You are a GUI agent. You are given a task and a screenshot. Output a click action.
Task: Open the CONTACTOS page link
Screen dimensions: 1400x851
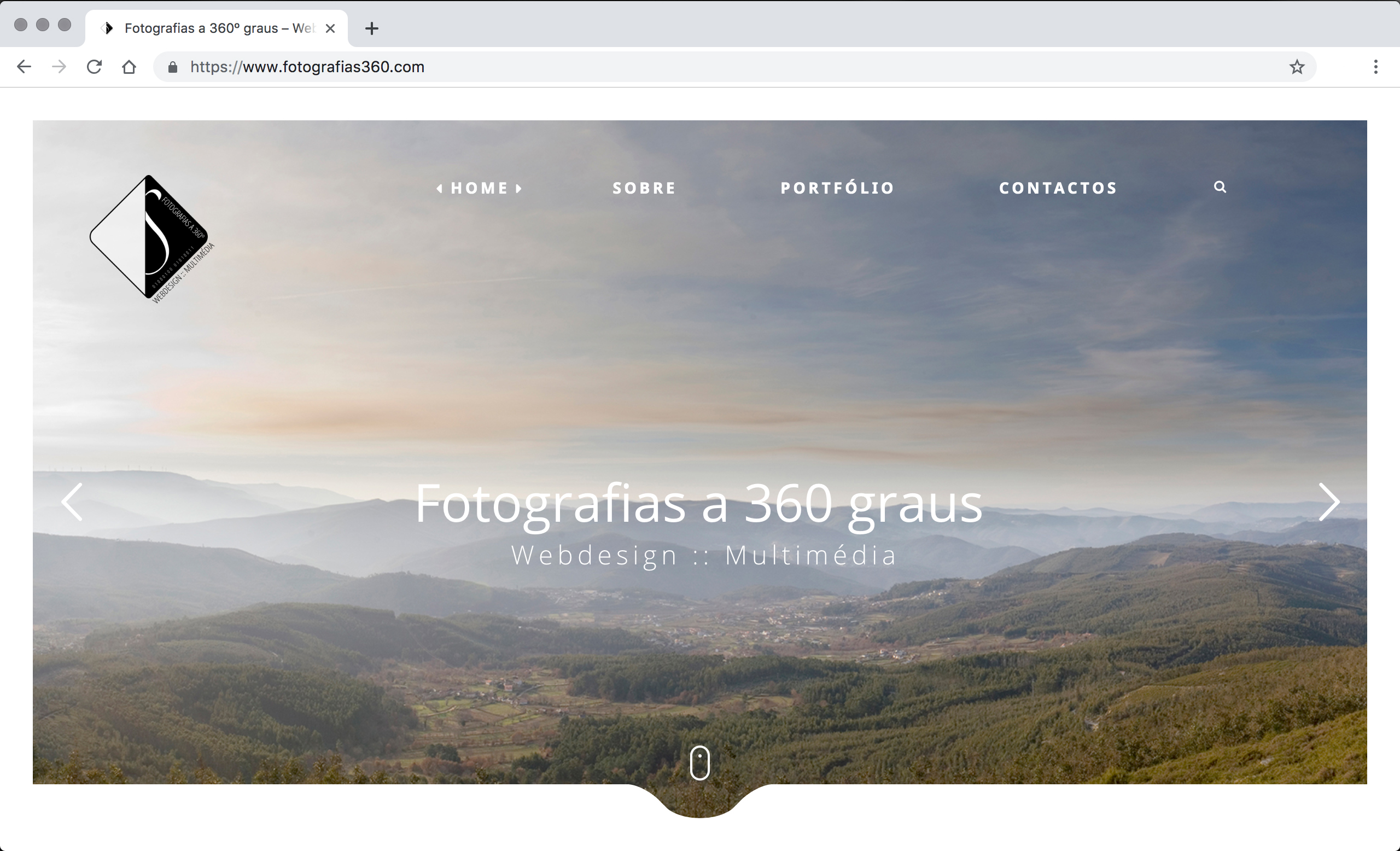[x=1058, y=188]
